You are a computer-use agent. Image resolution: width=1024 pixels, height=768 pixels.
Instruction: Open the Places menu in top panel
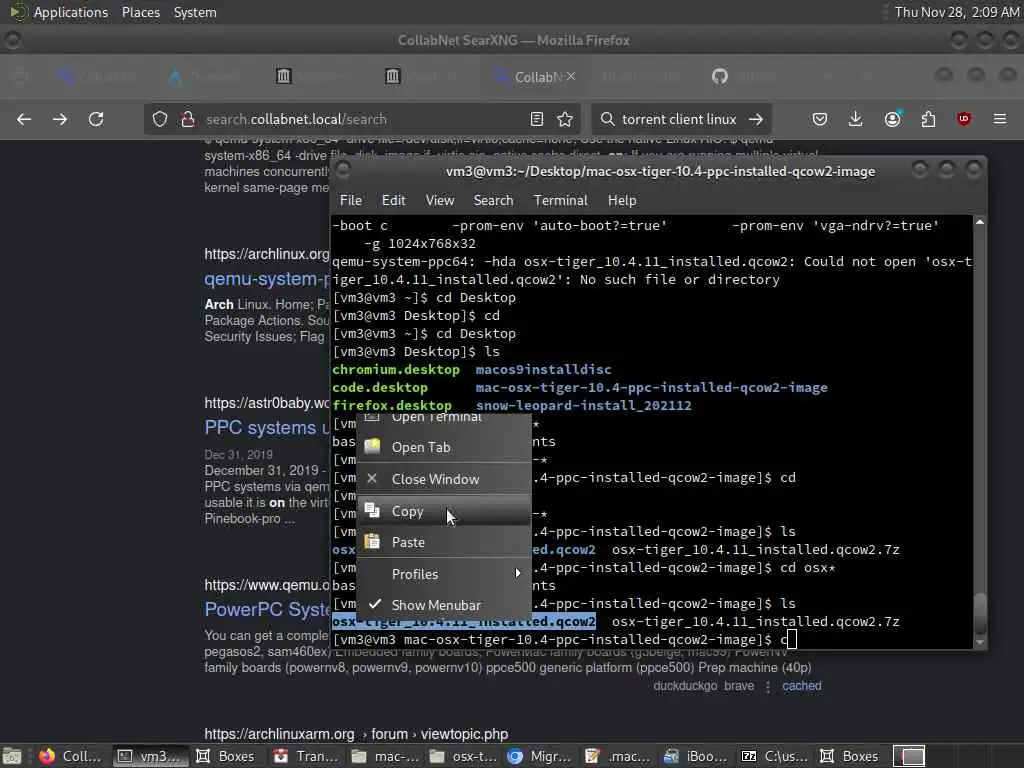tap(140, 12)
